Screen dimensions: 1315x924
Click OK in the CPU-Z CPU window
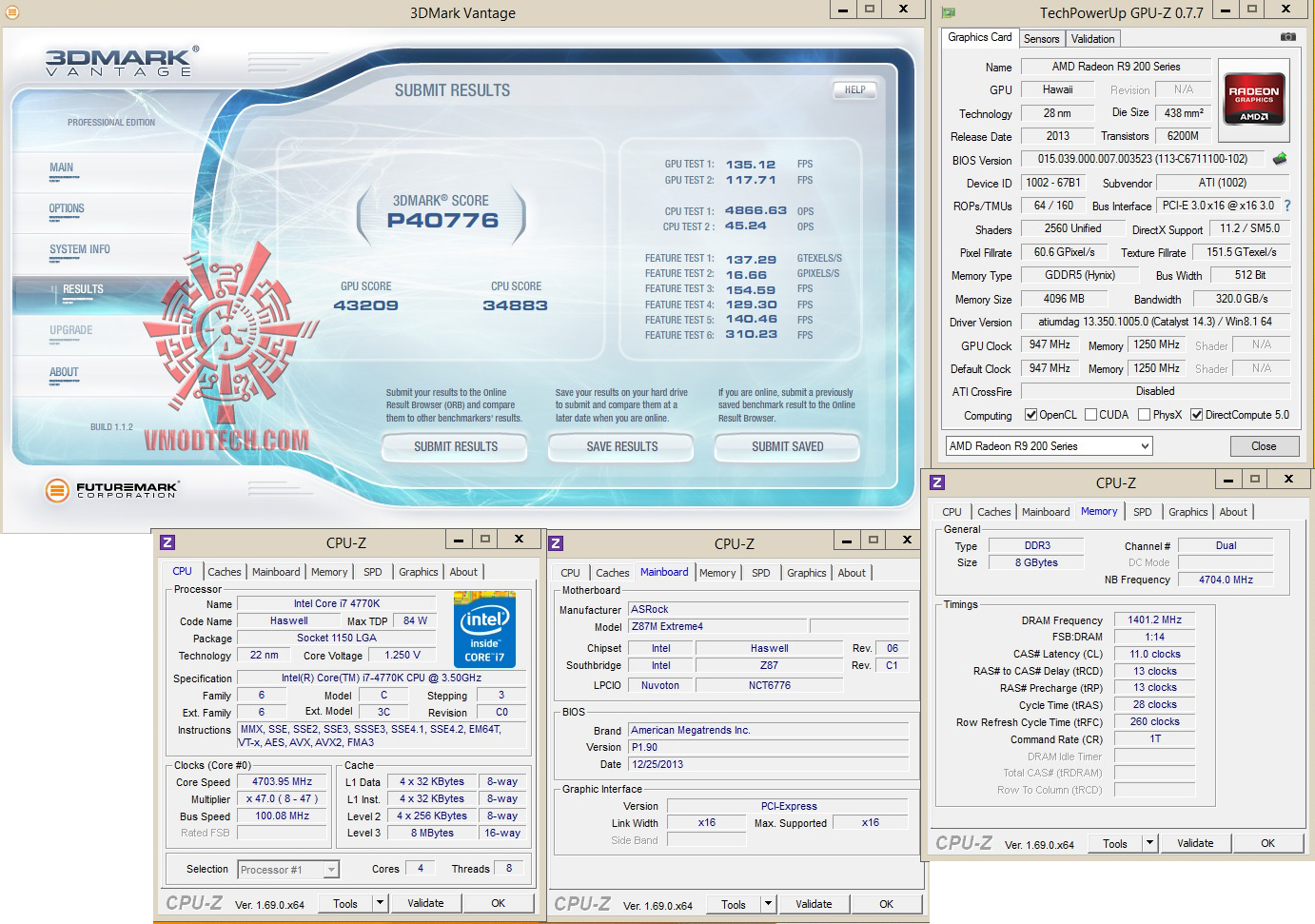(499, 903)
